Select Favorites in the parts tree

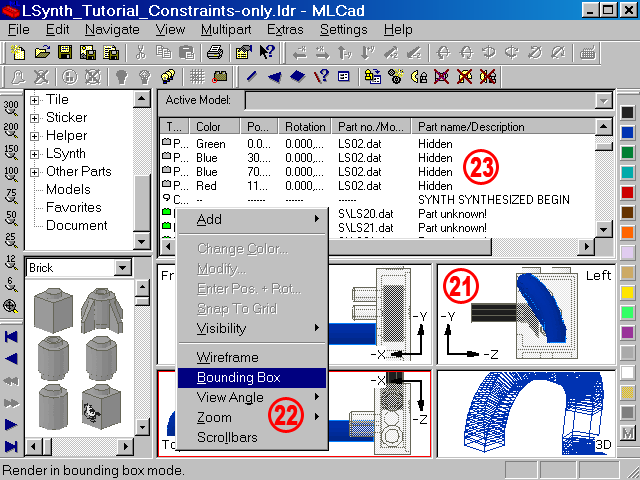(x=74, y=207)
